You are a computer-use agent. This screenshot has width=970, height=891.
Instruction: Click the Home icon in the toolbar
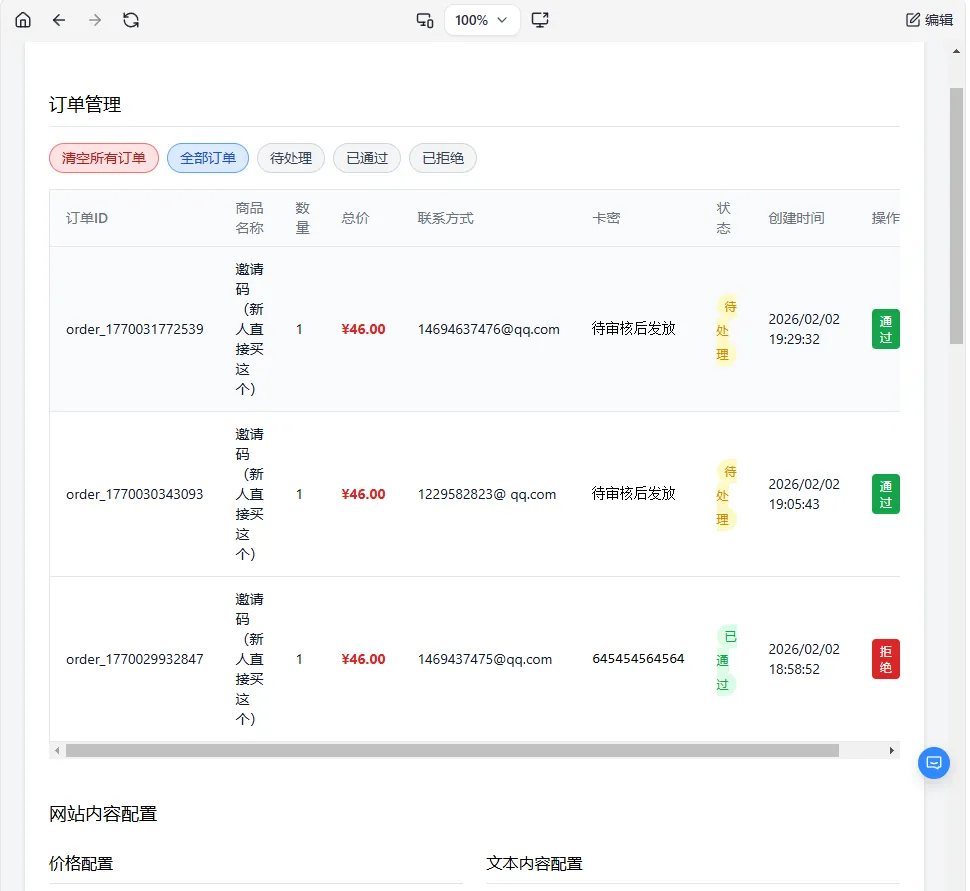(22, 19)
